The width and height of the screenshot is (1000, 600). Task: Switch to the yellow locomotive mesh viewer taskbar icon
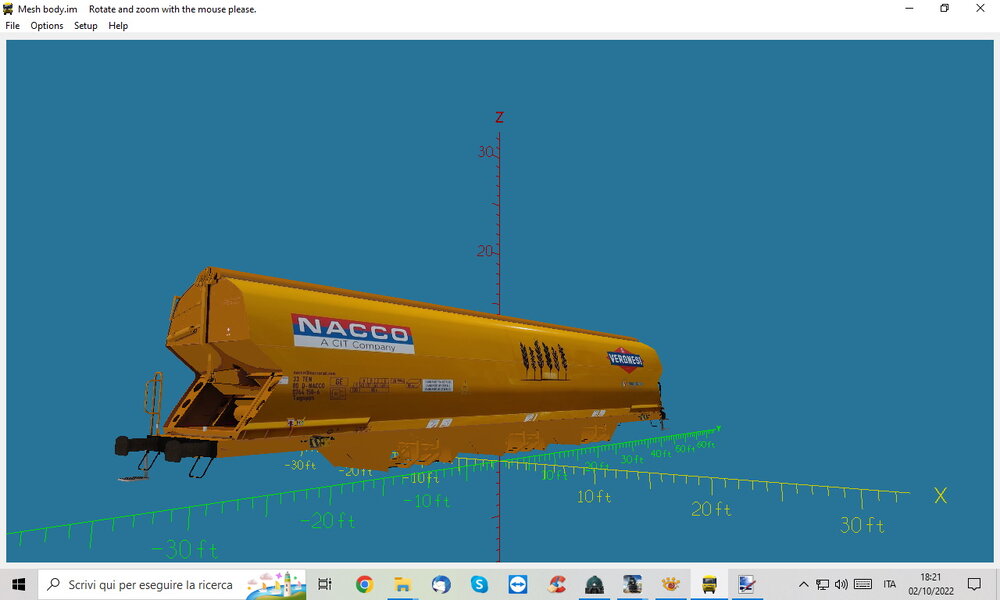click(x=709, y=584)
